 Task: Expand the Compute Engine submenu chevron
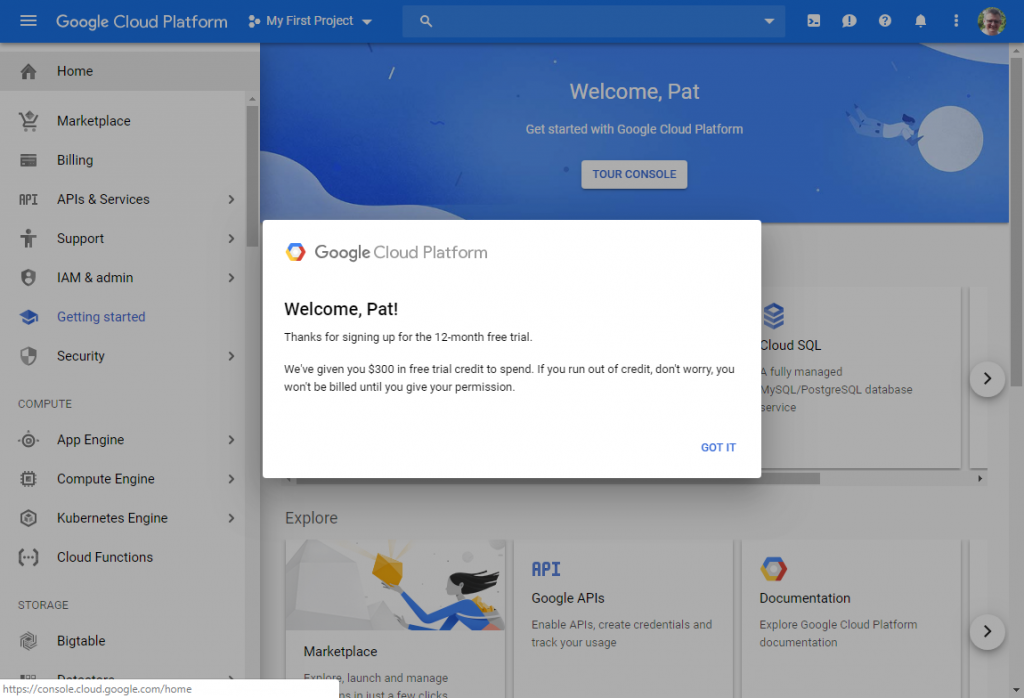click(x=231, y=479)
